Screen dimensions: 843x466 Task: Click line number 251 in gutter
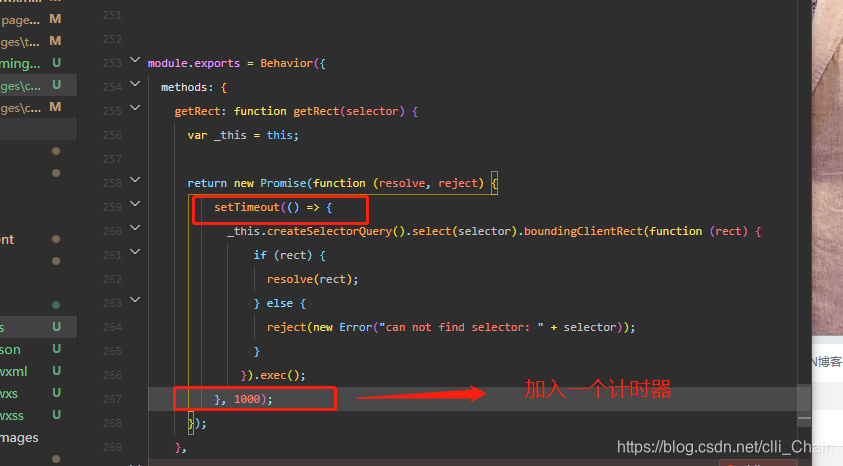pyautogui.click(x=112, y=16)
